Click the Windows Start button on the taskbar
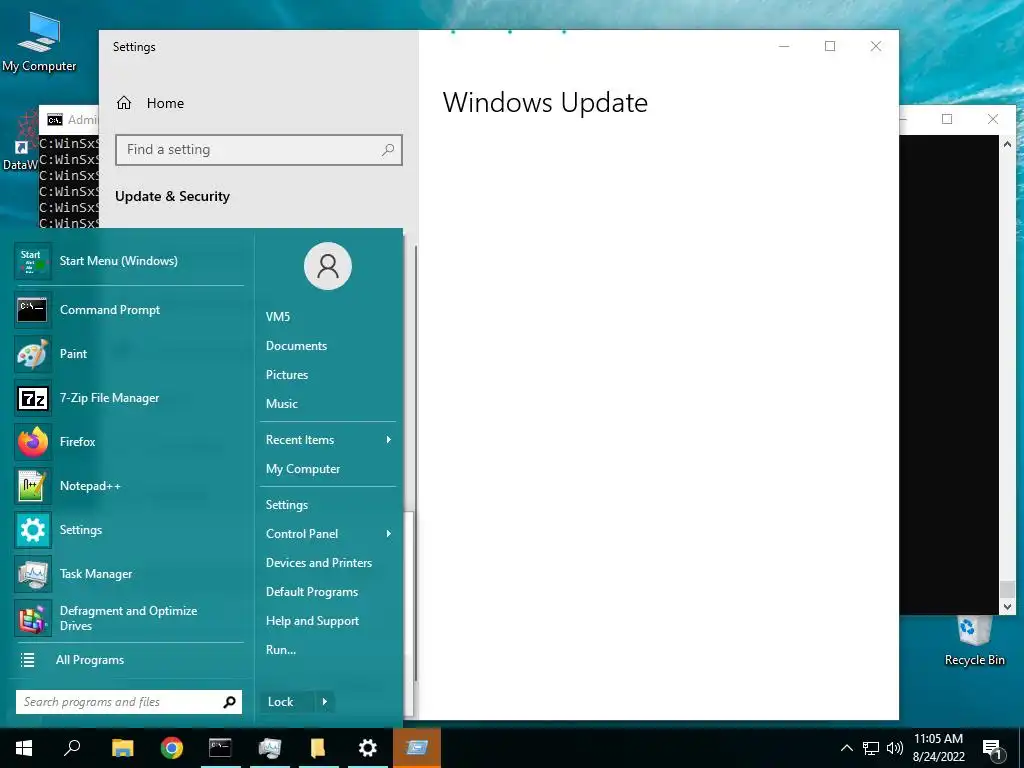 [x=24, y=748]
